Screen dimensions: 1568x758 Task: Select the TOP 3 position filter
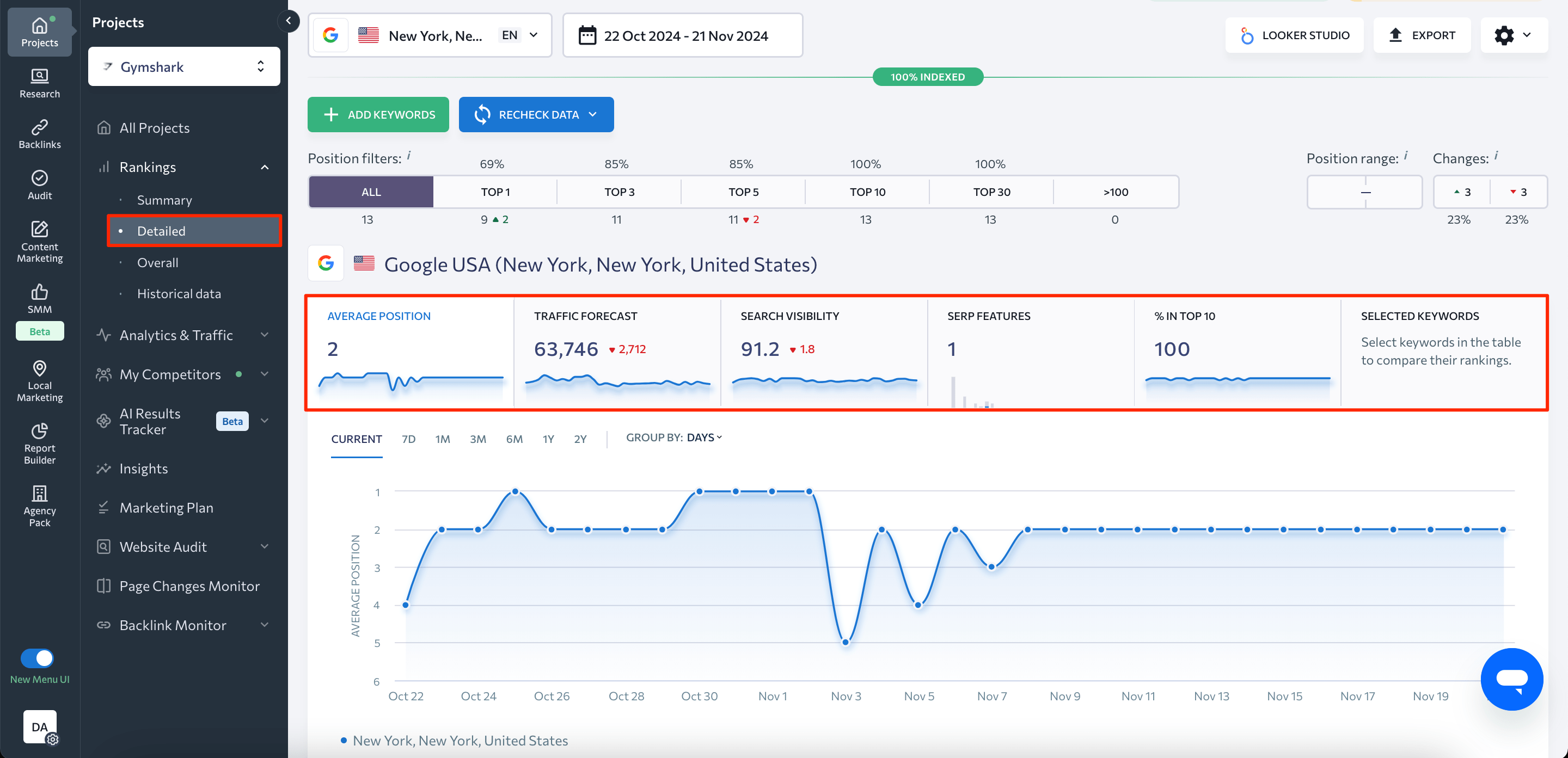click(x=619, y=192)
